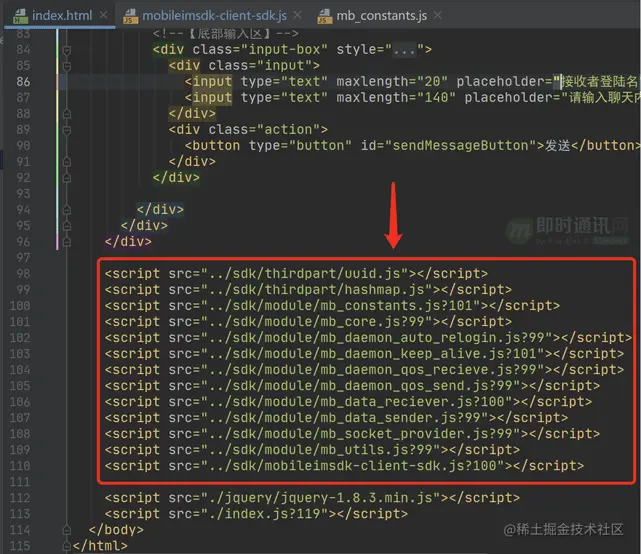The height and width of the screenshot is (554, 641).
Task: Collapse the input-box div fold on line 84
Action: click(67, 50)
